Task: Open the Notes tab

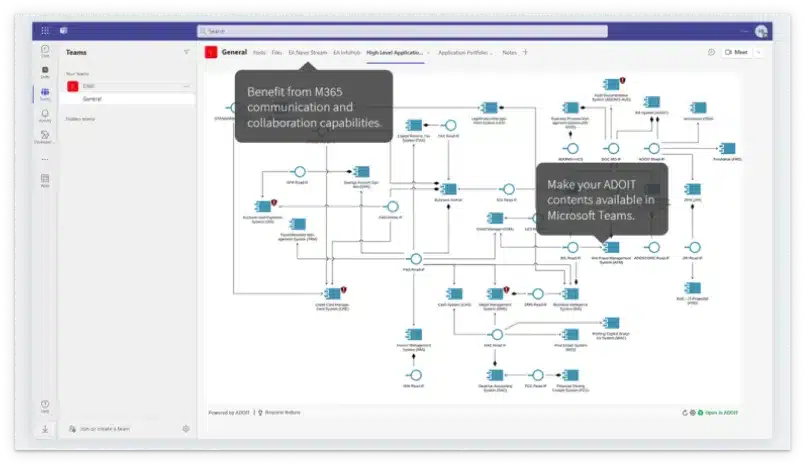Action: pyautogui.click(x=509, y=52)
